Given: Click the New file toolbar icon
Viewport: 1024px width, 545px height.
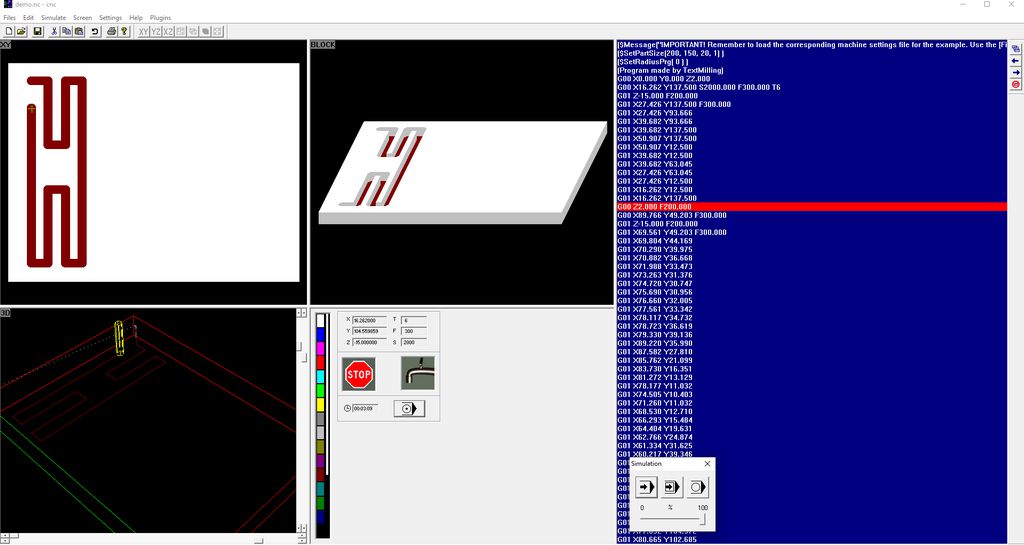Looking at the screenshot, I should click(8, 31).
